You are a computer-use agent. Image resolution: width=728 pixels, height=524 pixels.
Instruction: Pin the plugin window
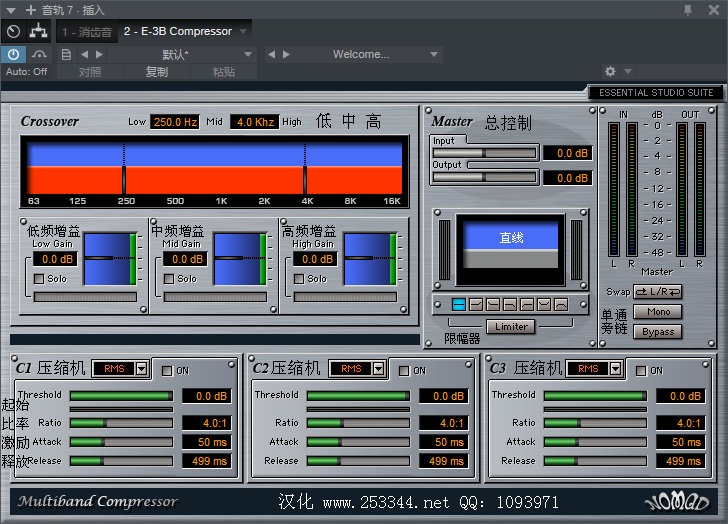(688, 10)
